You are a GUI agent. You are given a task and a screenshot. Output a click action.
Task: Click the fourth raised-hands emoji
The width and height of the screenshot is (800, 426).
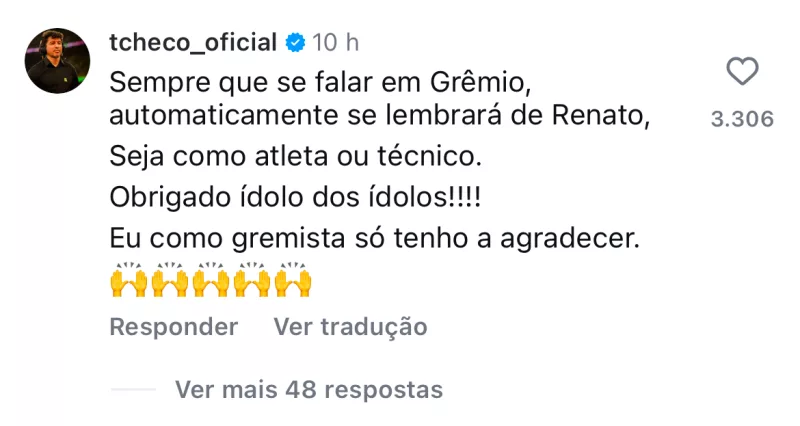pos(252,280)
